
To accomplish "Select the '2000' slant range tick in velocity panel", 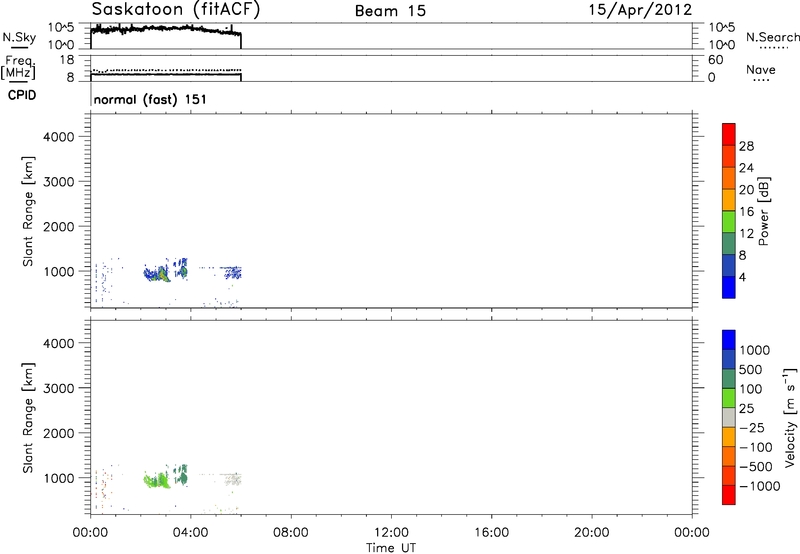I will click(x=59, y=433).
